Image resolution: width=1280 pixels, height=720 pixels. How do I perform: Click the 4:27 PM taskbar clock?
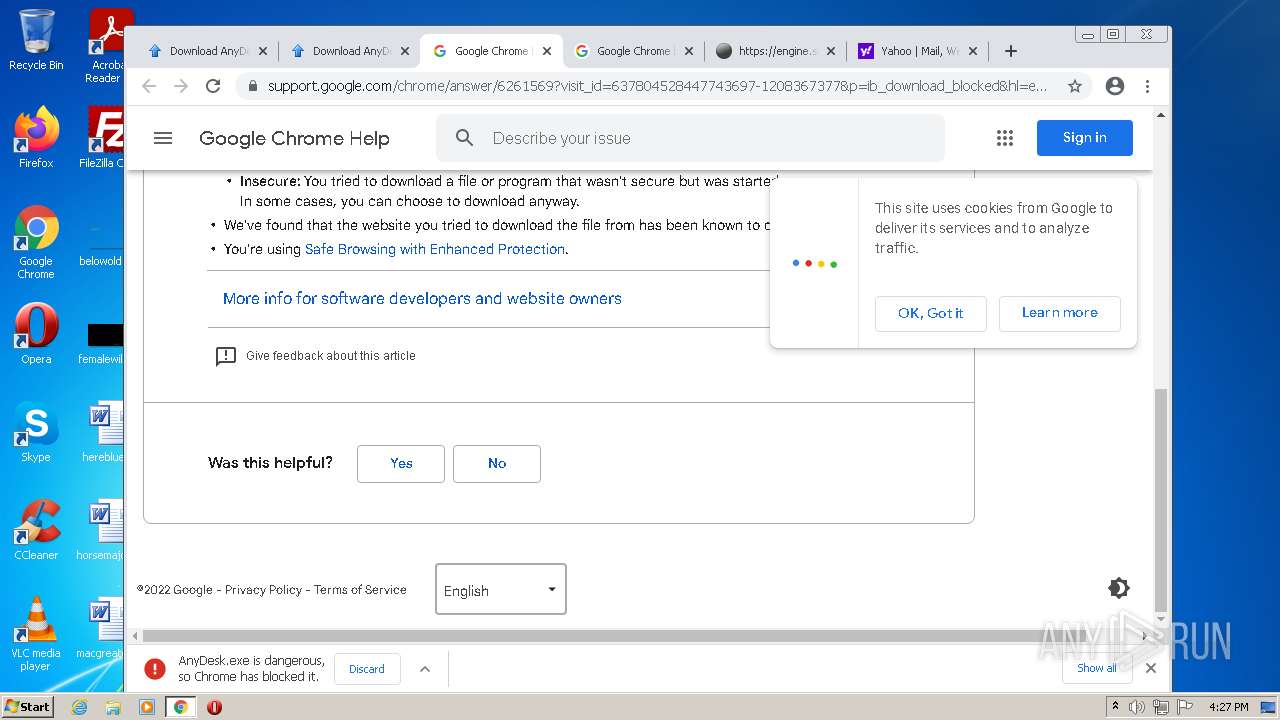(1229, 707)
